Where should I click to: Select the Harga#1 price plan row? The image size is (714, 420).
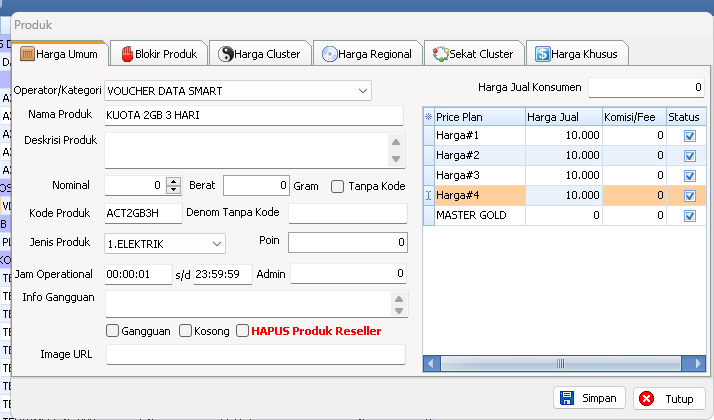coord(565,136)
